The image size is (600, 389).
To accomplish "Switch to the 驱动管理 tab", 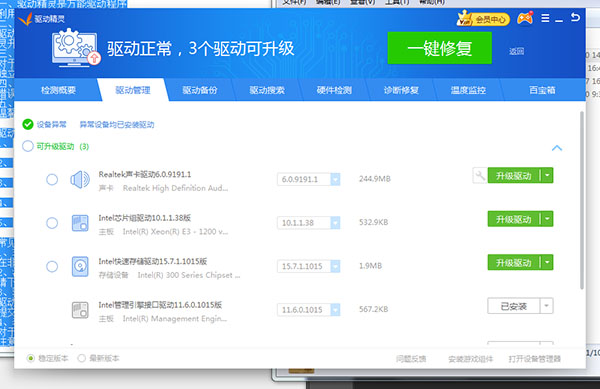I will [133, 90].
